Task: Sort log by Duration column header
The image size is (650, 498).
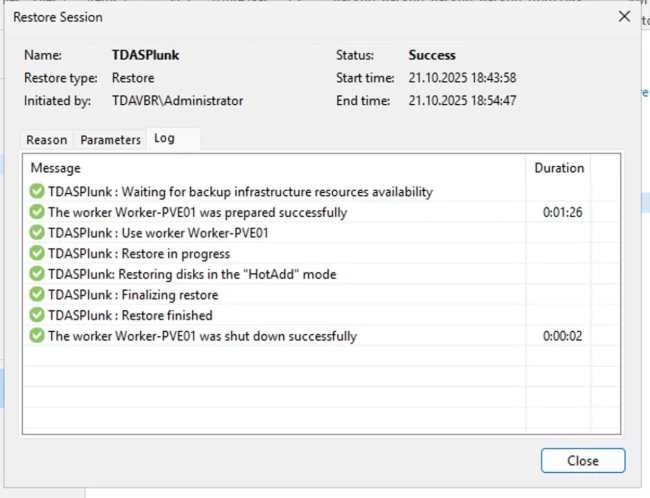Action: point(558,168)
